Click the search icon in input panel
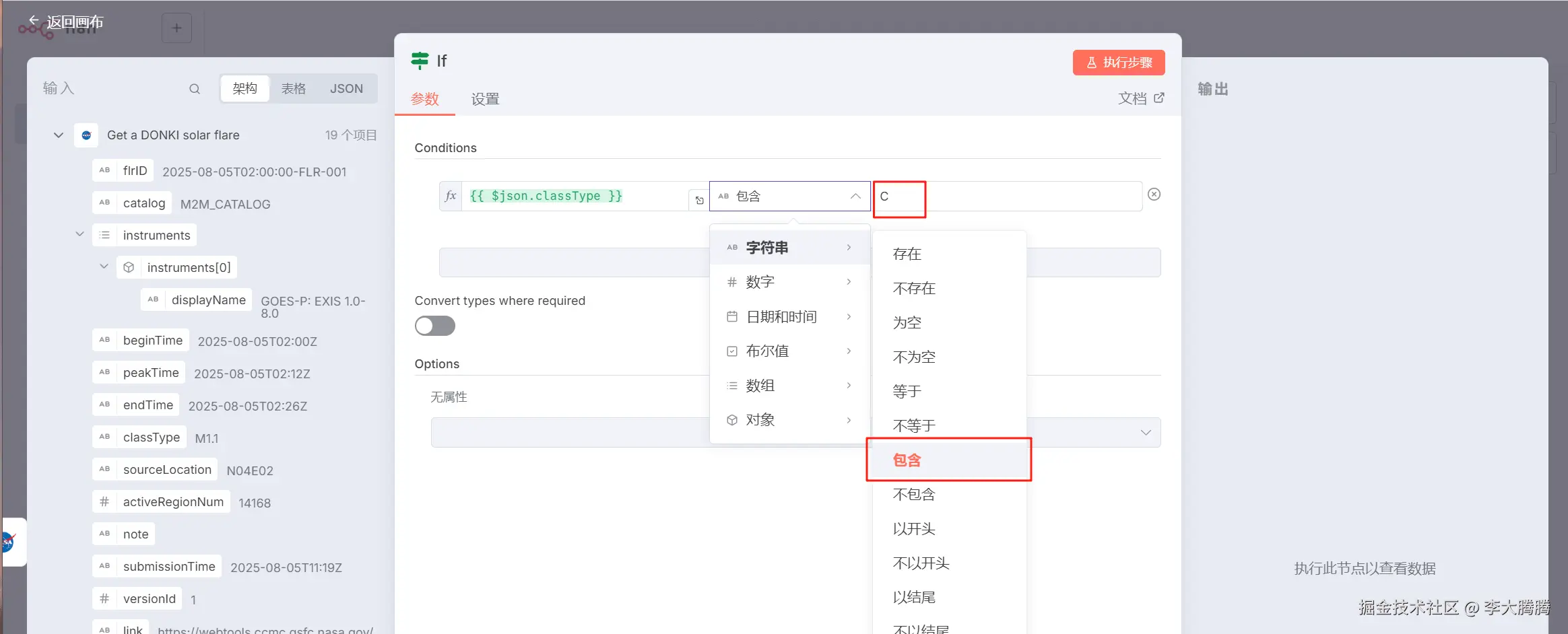 click(195, 89)
